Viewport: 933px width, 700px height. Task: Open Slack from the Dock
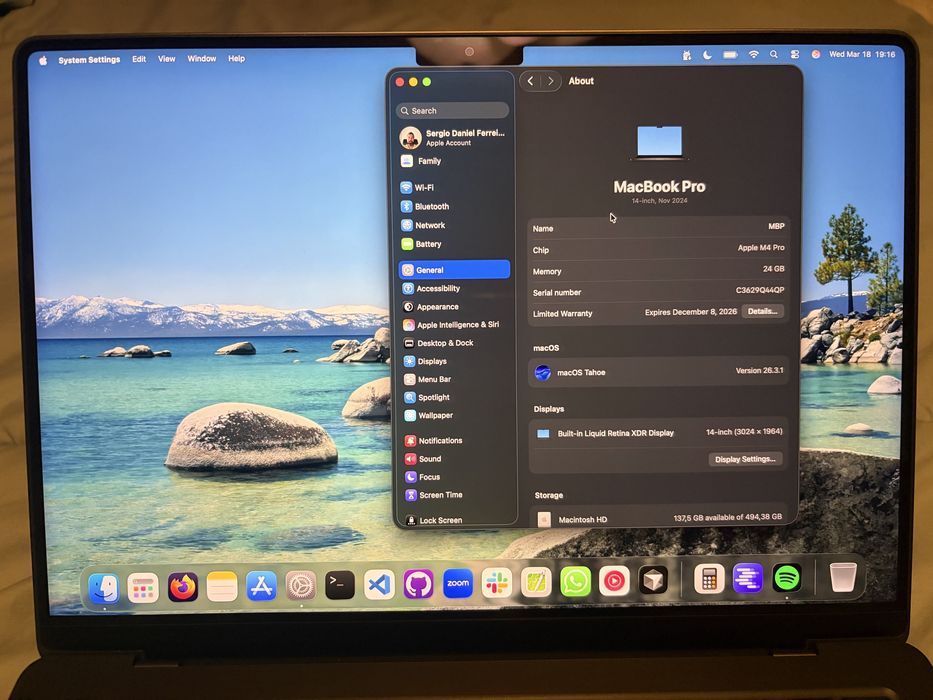pos(497,583)
